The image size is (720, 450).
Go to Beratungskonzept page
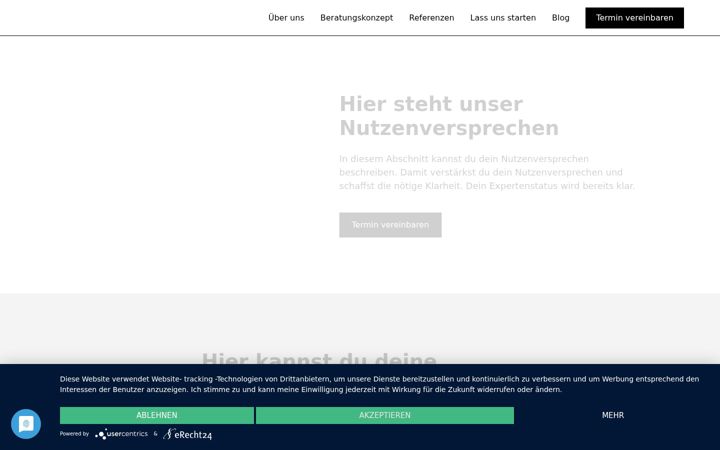point(356,18)
